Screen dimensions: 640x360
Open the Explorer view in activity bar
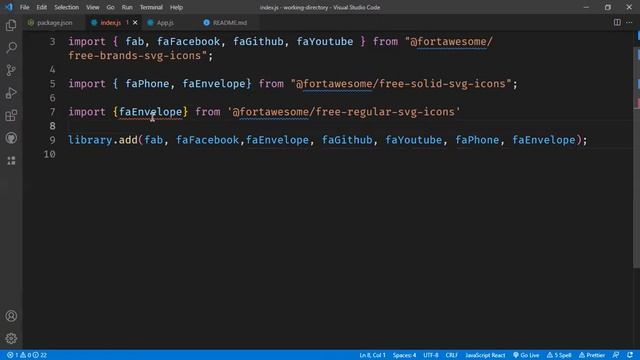point(11,25)
